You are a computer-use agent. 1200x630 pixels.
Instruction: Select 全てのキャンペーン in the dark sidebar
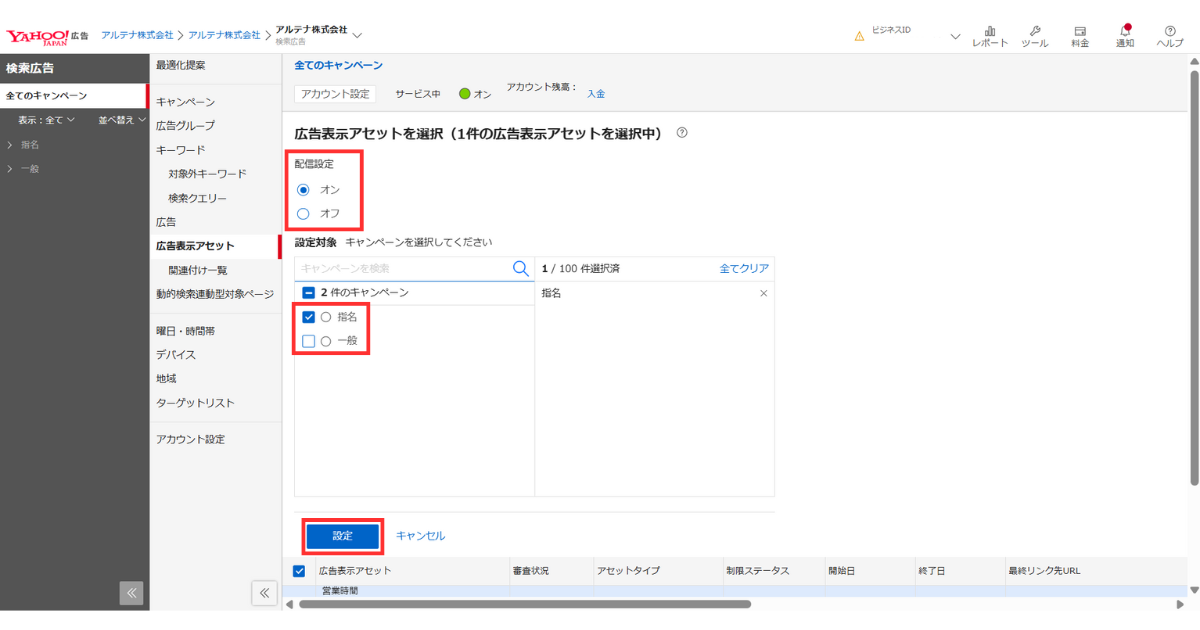(74, 96)
